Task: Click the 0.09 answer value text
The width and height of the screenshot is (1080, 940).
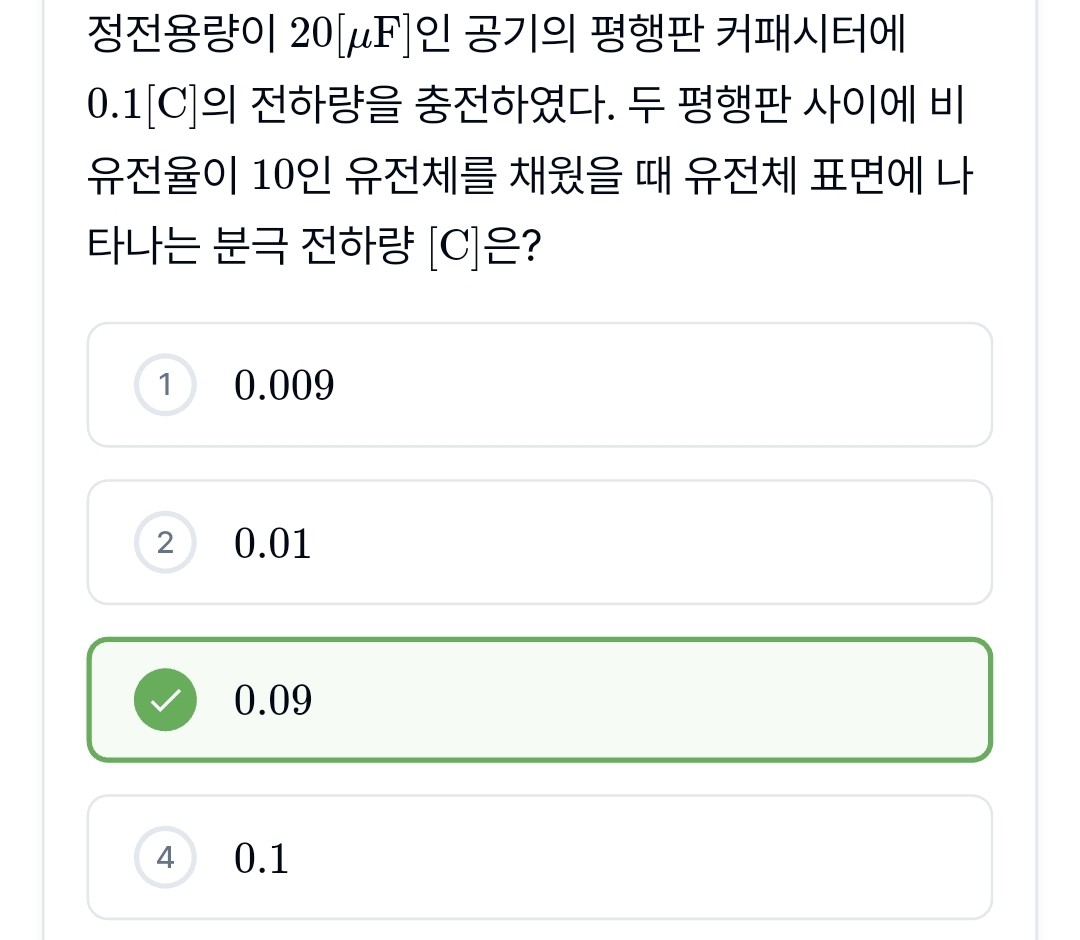Action: 273,701
